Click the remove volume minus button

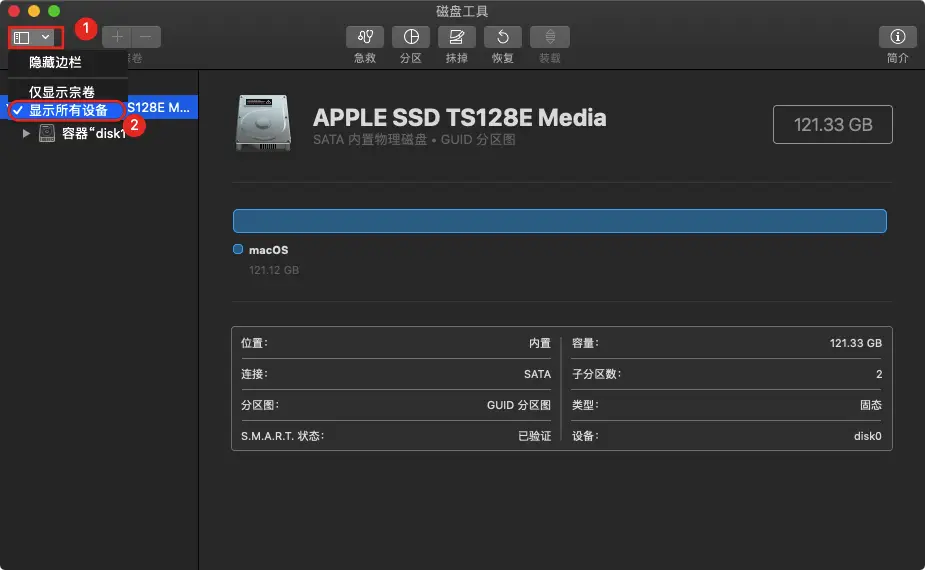pos(146,37)
